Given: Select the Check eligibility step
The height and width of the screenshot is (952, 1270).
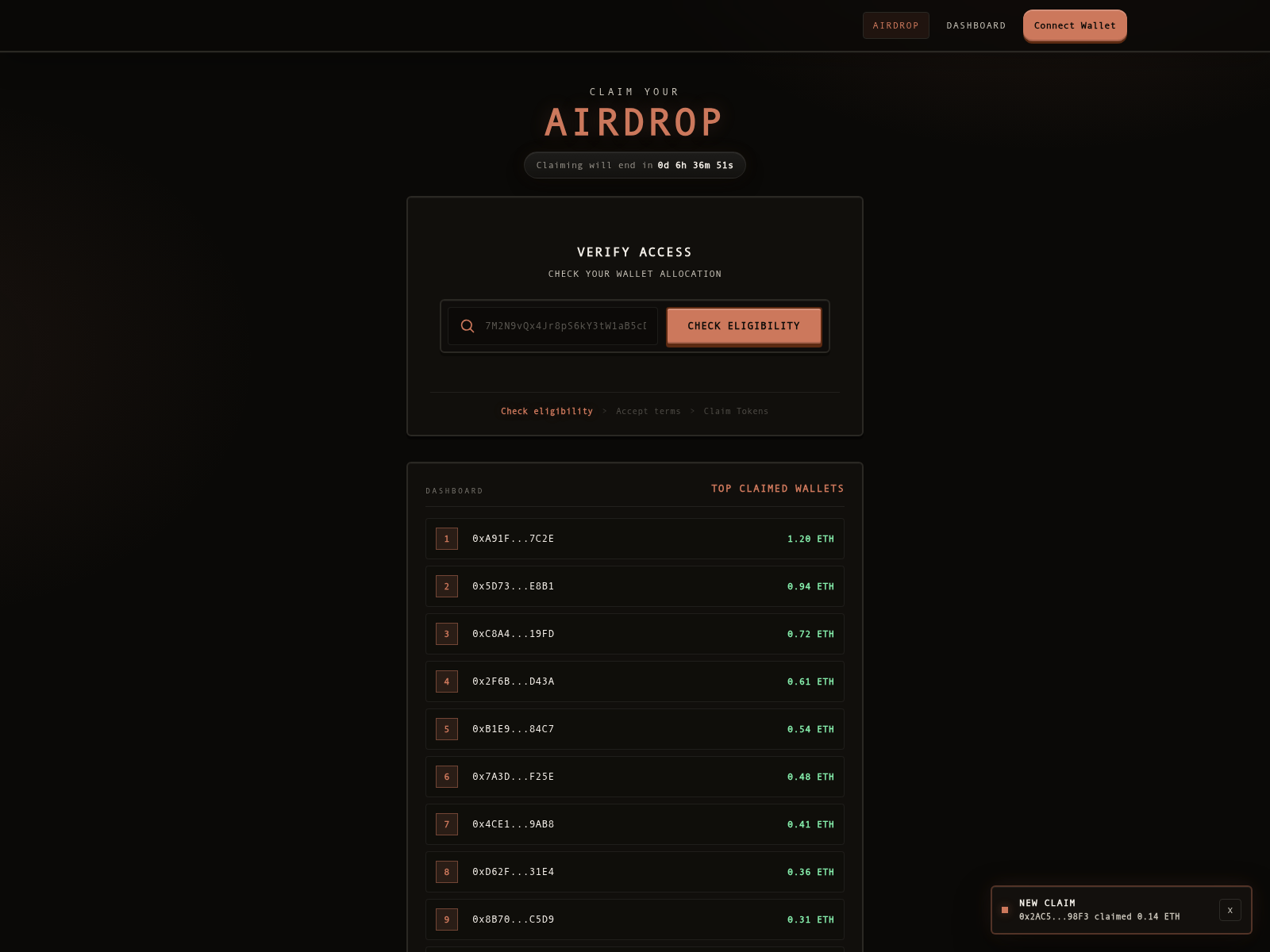Looking at the screenshot, I should [x=547, y=411].
